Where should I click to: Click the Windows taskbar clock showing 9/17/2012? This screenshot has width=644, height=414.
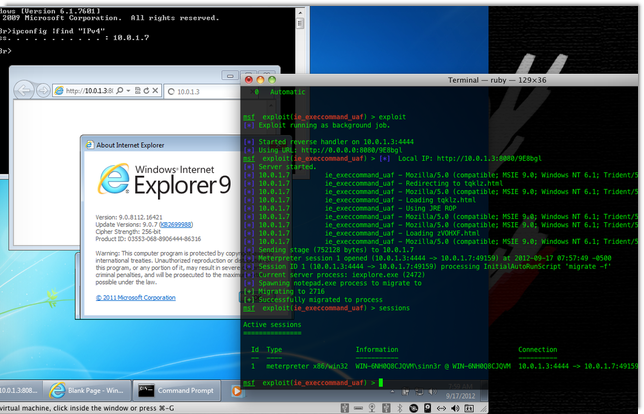tap(460, 391)
